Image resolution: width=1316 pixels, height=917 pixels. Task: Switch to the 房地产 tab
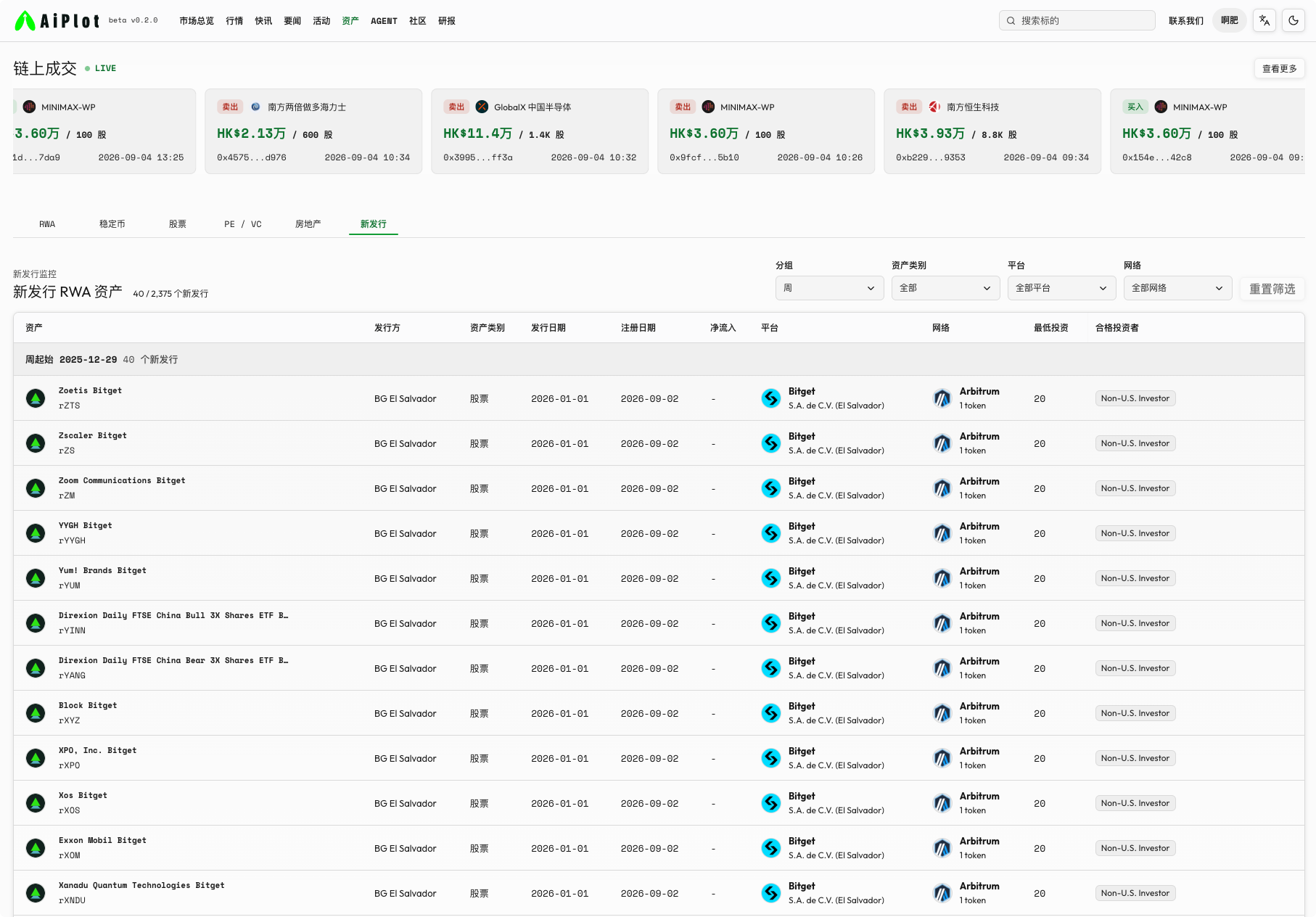pos(308,224)
